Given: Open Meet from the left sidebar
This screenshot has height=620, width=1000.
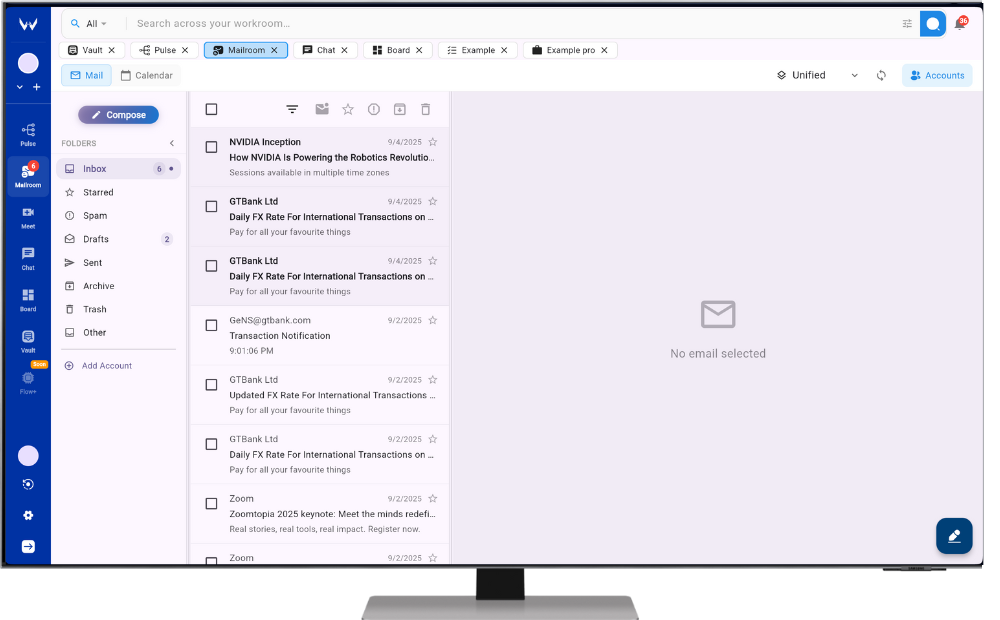Looking at the screenshot, I should [28, 216].
